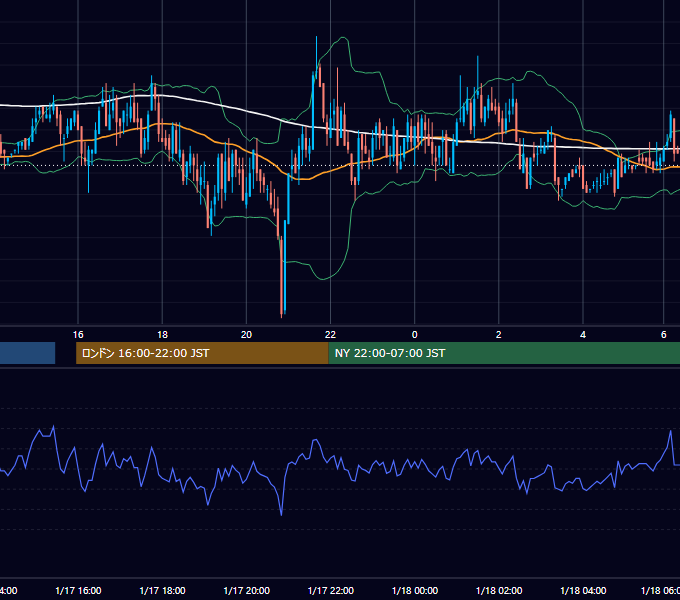Click the 1/17 22:00 label on indicator axis
680x600 pixels.
coord(331,590)
